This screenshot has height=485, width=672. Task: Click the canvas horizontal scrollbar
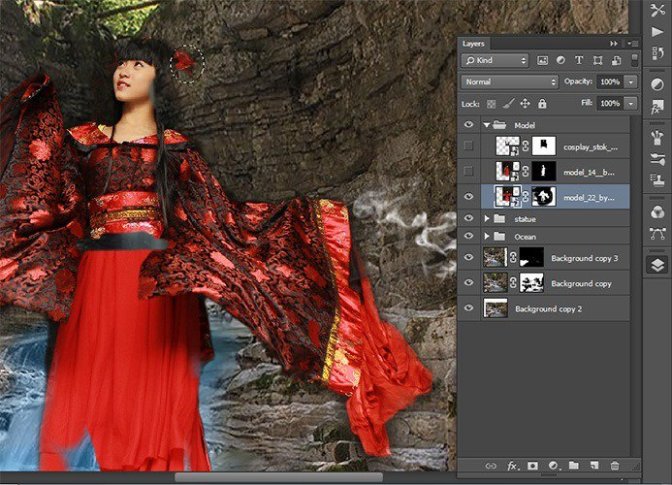tap(279, 477)
